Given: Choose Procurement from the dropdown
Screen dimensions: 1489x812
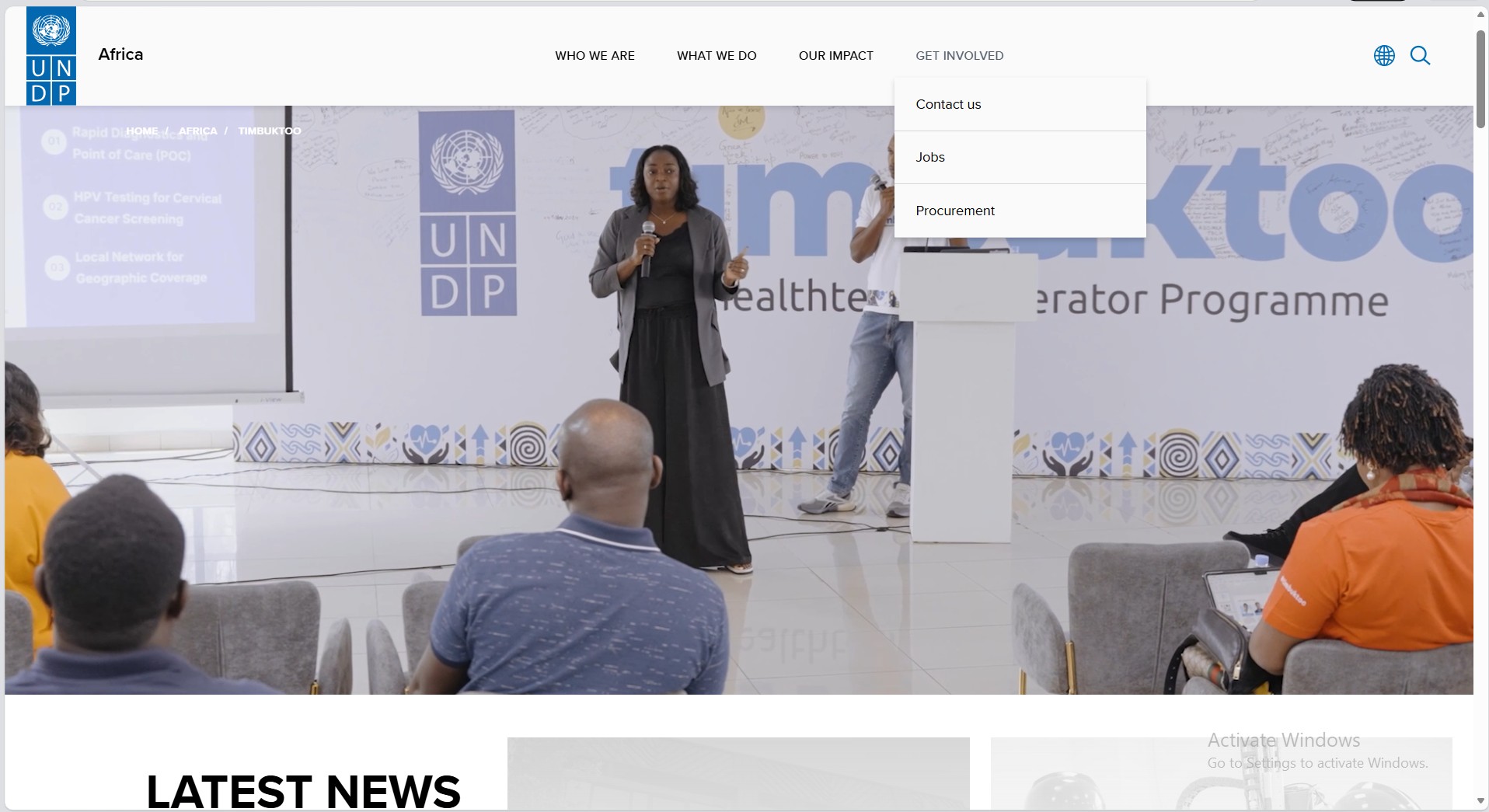Looking at the screenshot, I should pyautogui.click(x=1020, y=211).
